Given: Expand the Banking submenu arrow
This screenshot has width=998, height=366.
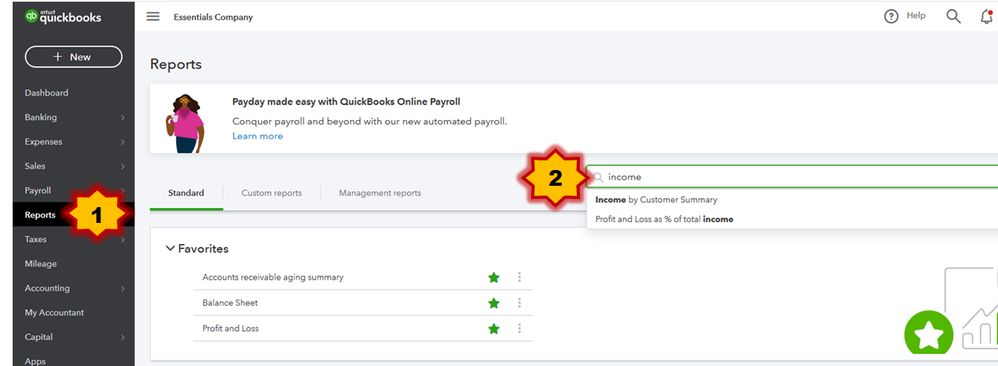Looking at the screenshot, I should click(x=122, y=118).
